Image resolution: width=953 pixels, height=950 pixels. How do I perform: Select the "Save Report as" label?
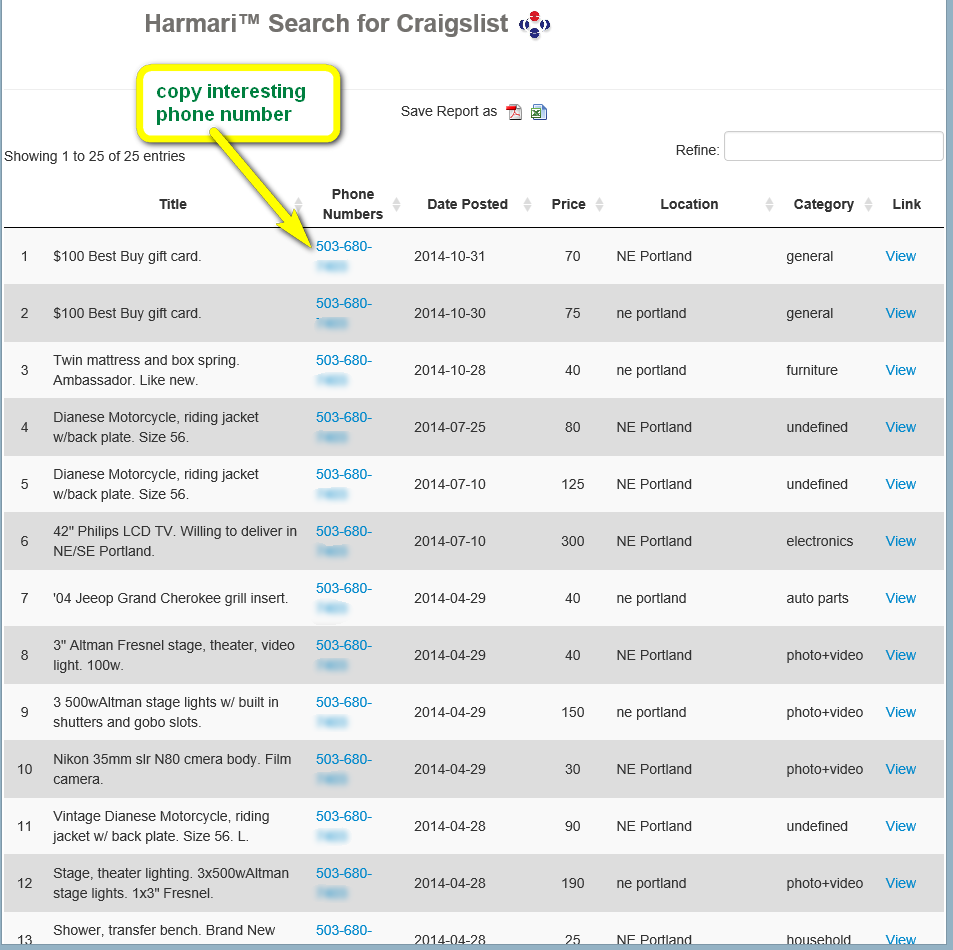449,112
